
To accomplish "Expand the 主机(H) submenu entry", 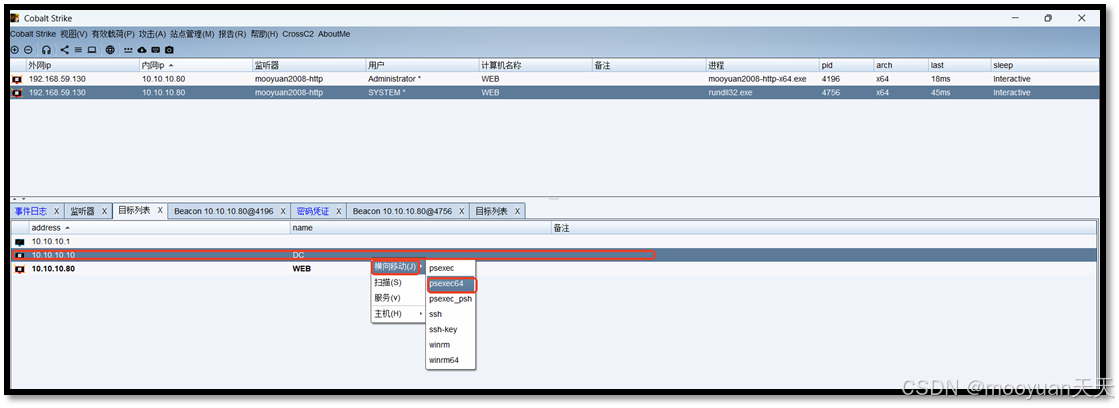I will point(398,314).
